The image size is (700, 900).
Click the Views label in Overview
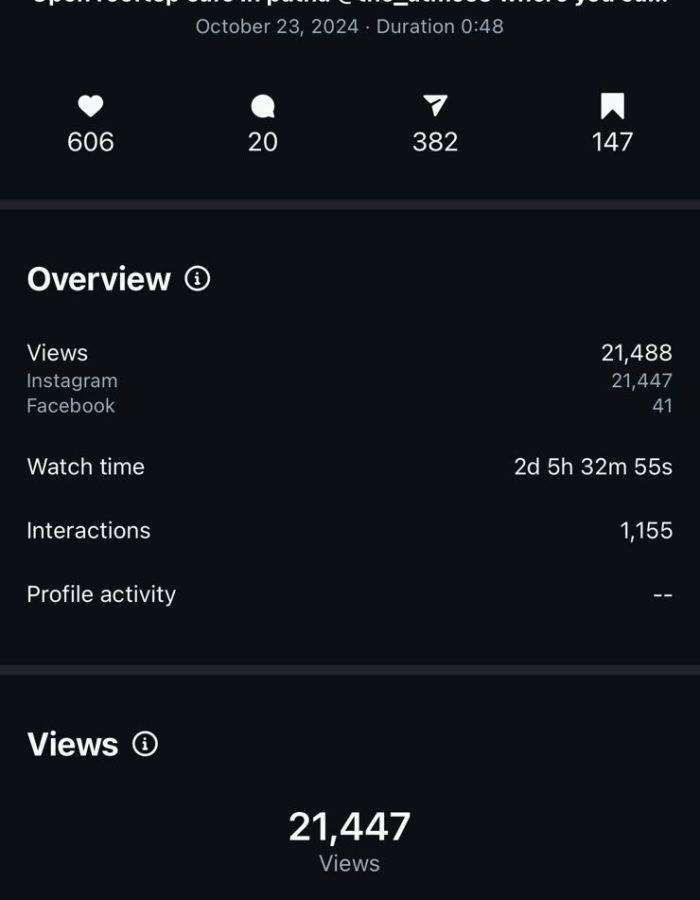57,353
